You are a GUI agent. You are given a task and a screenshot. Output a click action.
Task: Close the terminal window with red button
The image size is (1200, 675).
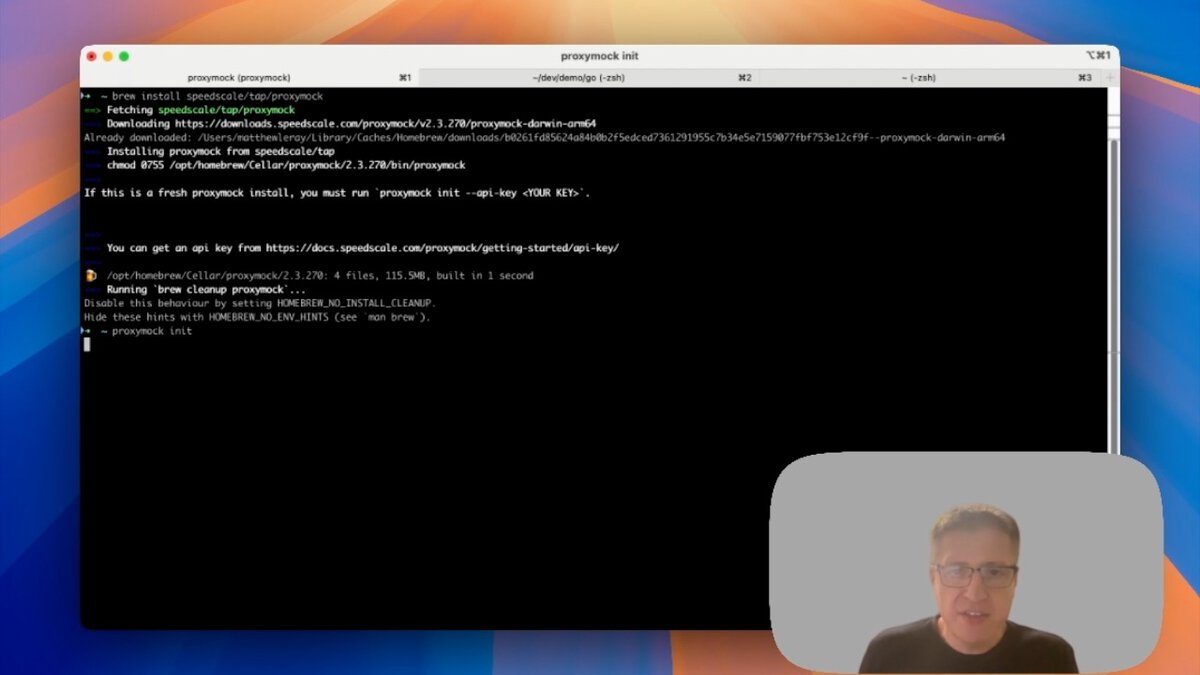click(x=92, y=56)
